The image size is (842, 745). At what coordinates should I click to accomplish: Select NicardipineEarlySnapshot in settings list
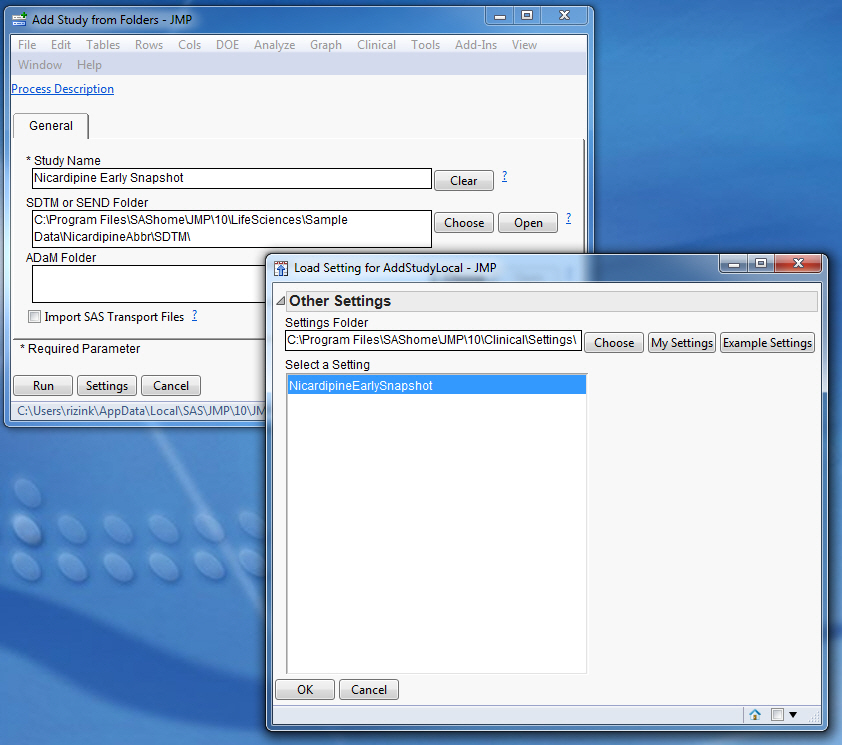coord(437,385)
